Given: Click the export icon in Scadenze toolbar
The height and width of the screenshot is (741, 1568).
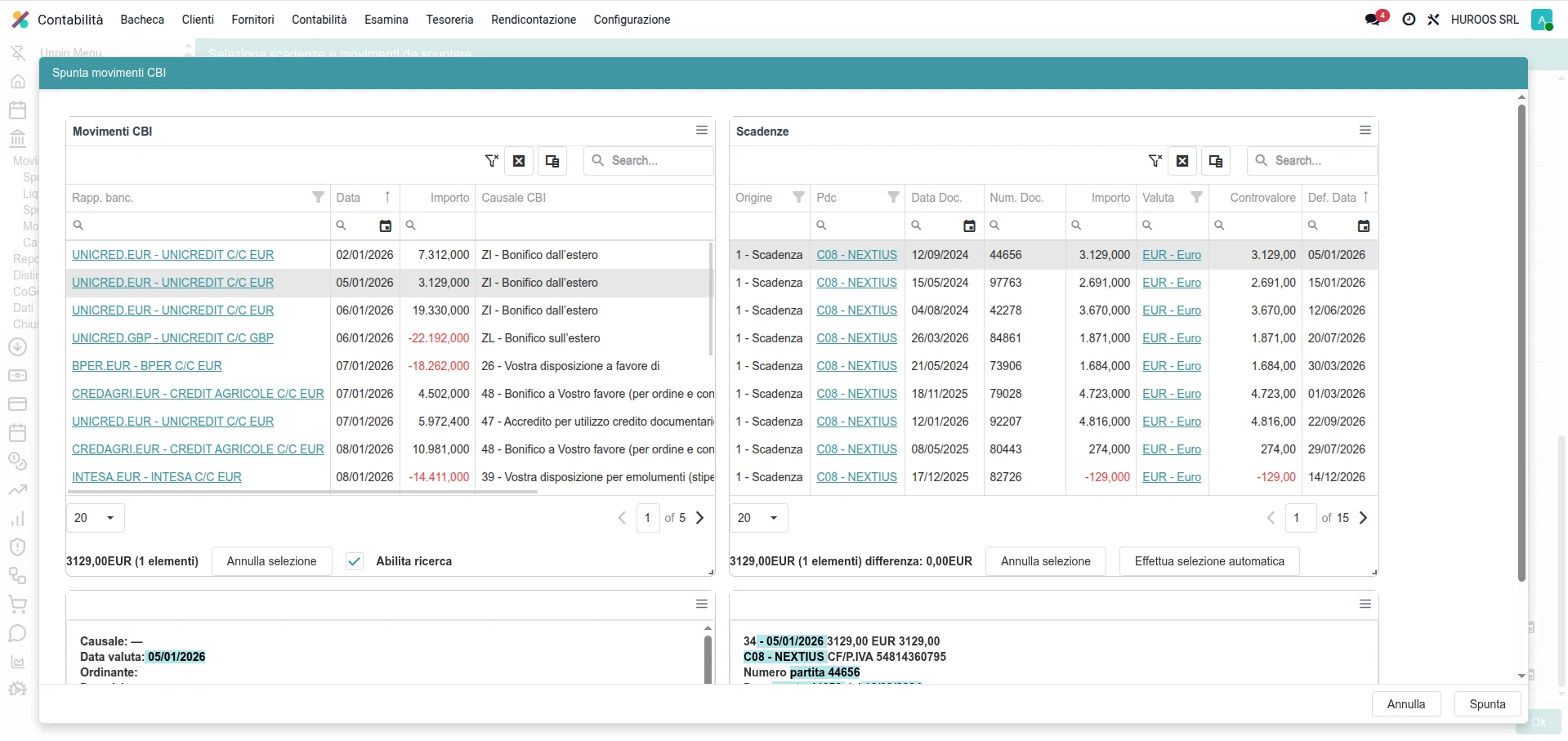Looking at the screenshot, I should coord(1216,161).
